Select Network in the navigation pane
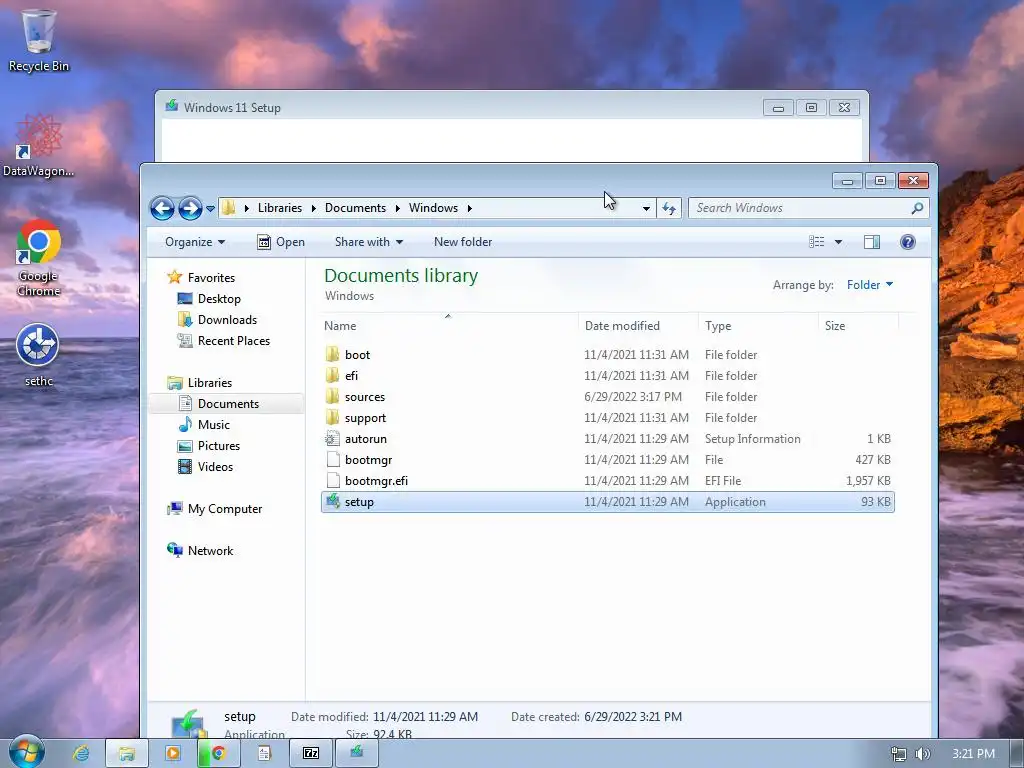This screenshot has width=1024, height=768. click(200, 551)
